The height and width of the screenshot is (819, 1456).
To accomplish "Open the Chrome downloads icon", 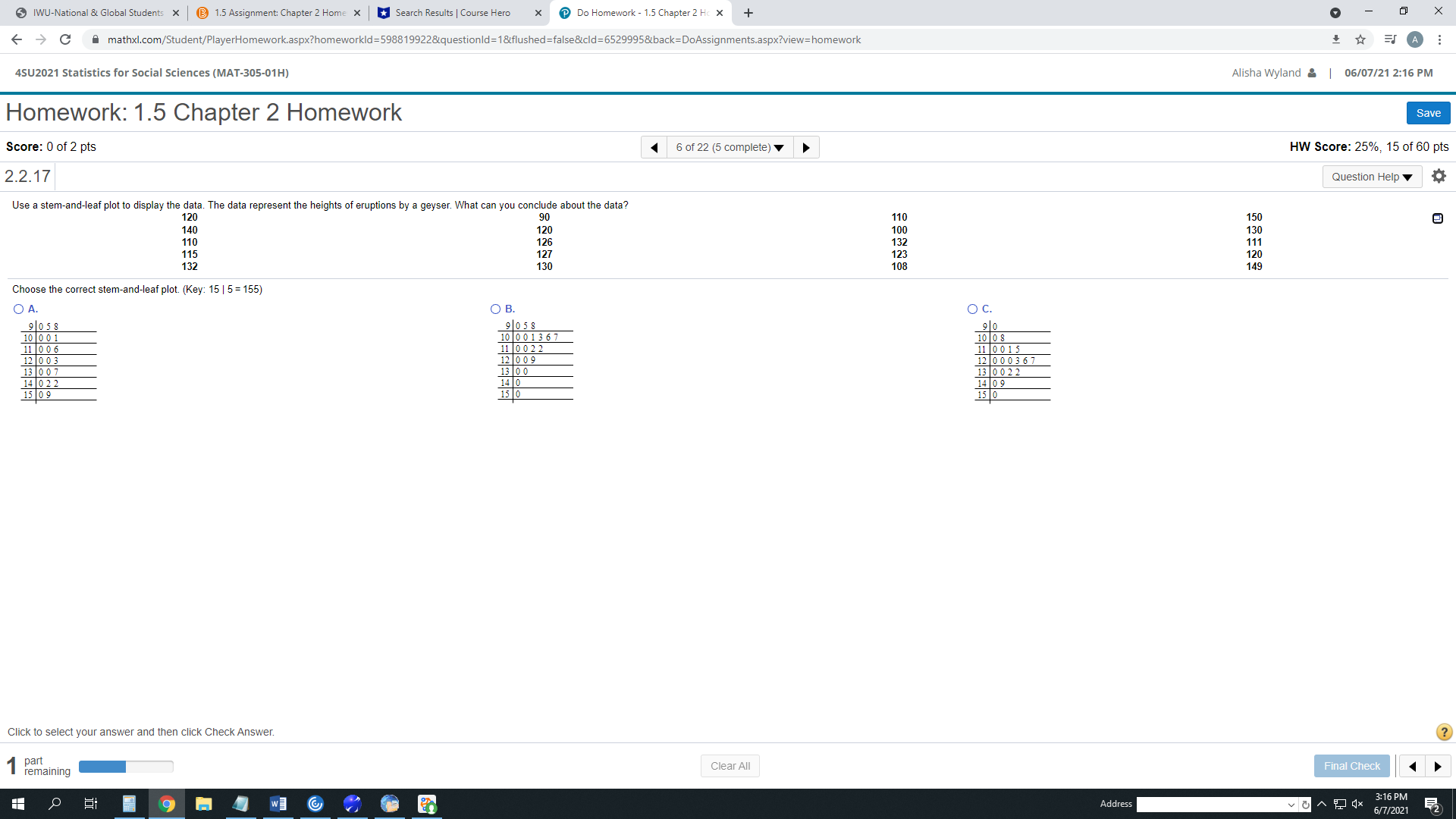I will click(1336, 39).
